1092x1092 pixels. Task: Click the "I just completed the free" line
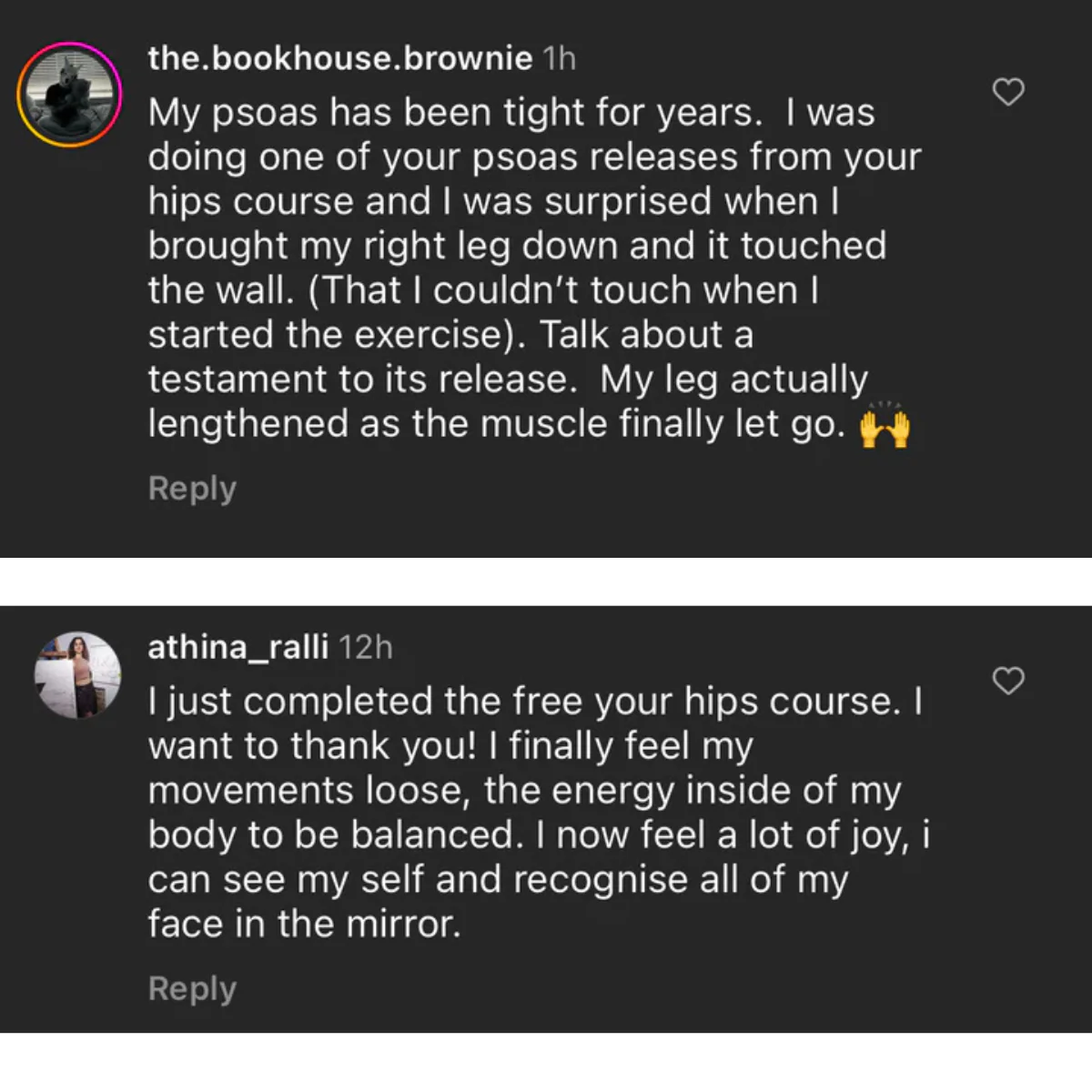[x=535, y=702]
